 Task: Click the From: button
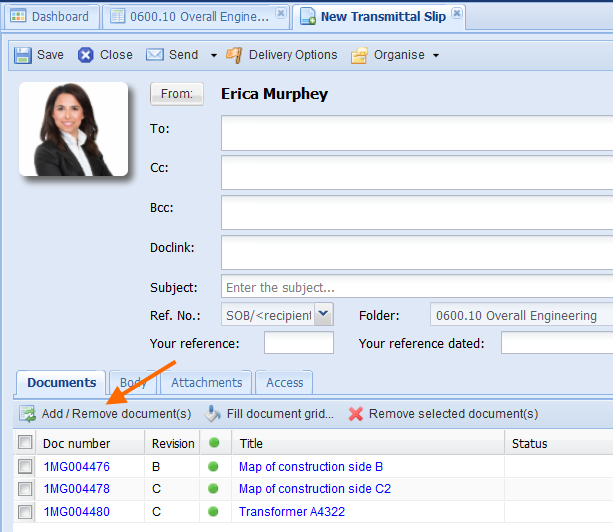[x=177, y=94]
